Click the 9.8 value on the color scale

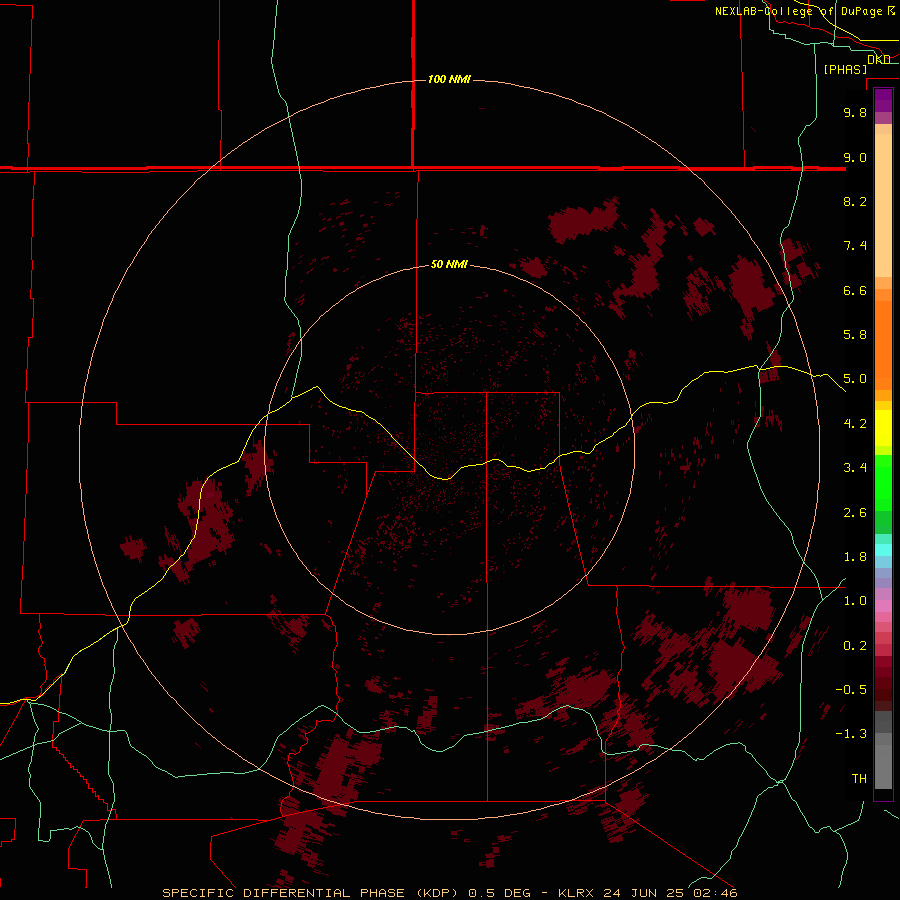(855, 112)
